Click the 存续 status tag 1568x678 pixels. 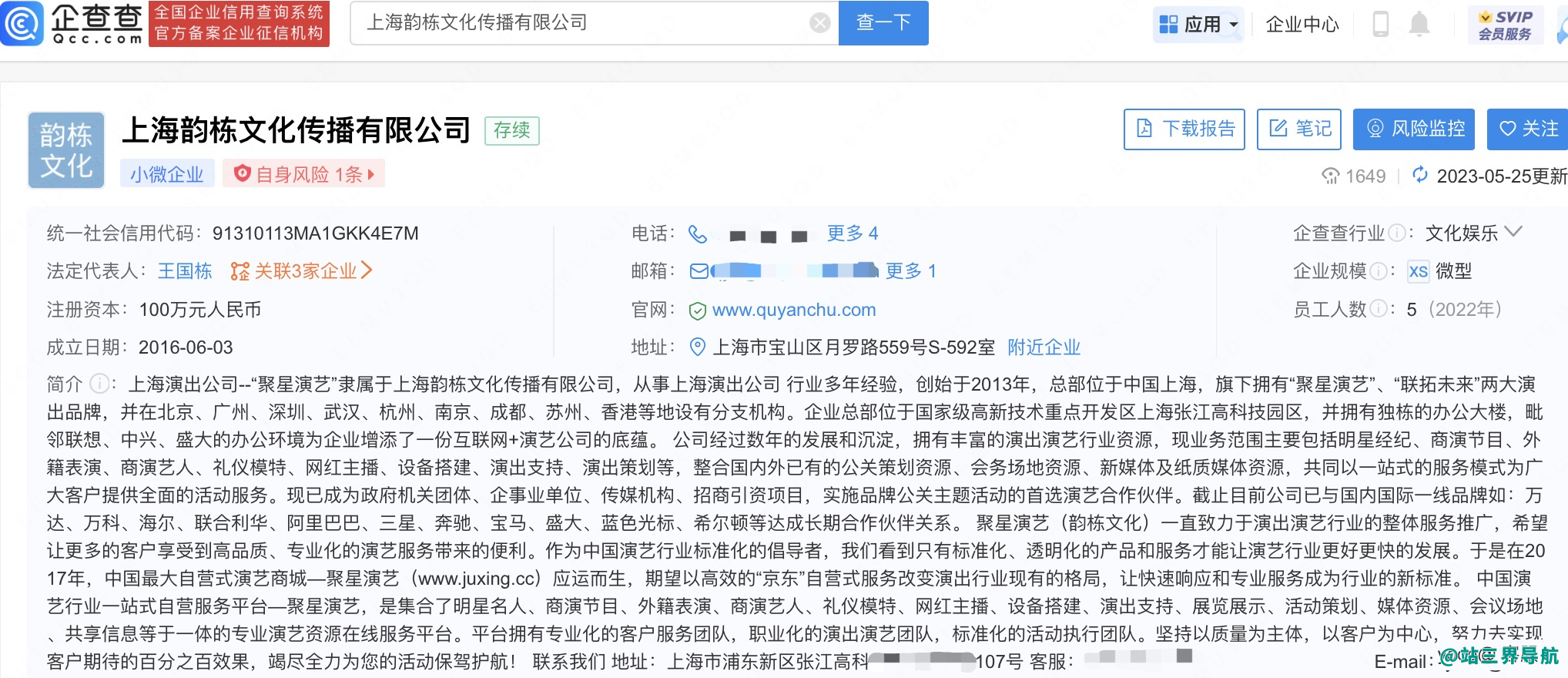(x=512, y=130)
